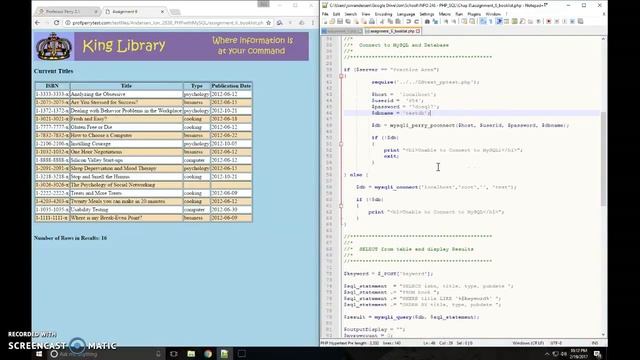Toggle the Word Wrap icon in Notepad++ toolbar

tap(483, 21)
